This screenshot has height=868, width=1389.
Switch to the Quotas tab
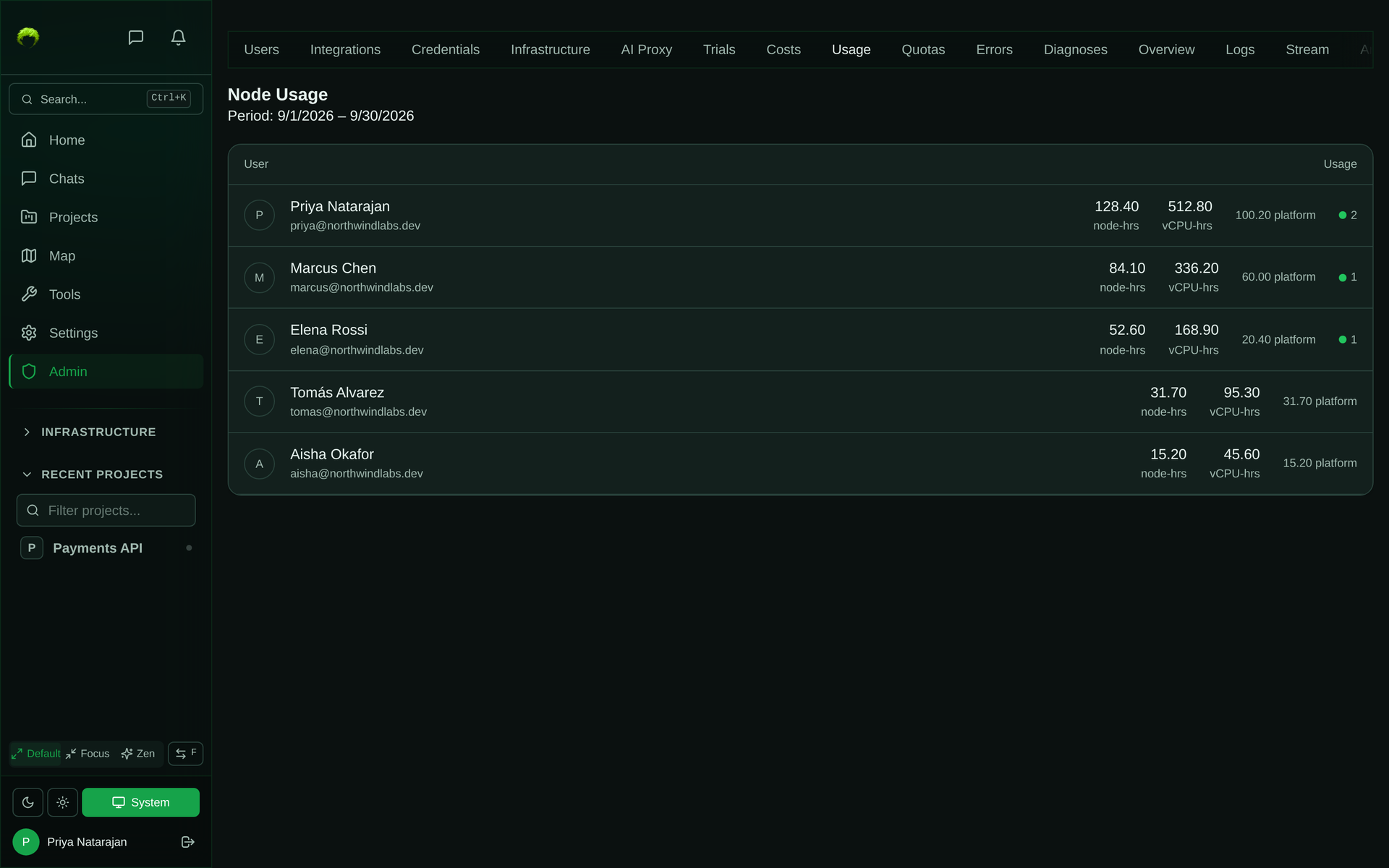[x=923, y=49]
